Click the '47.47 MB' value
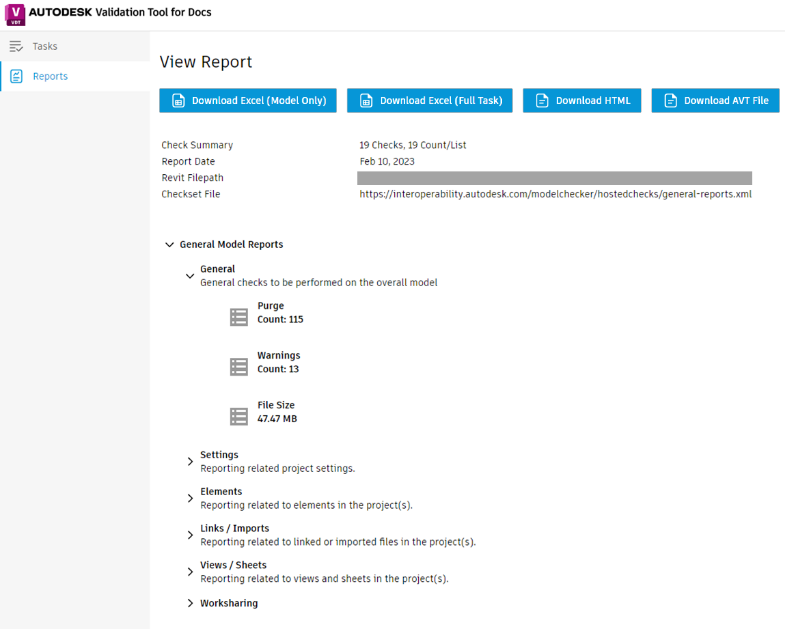785x629 pixels. pos(277,418)
